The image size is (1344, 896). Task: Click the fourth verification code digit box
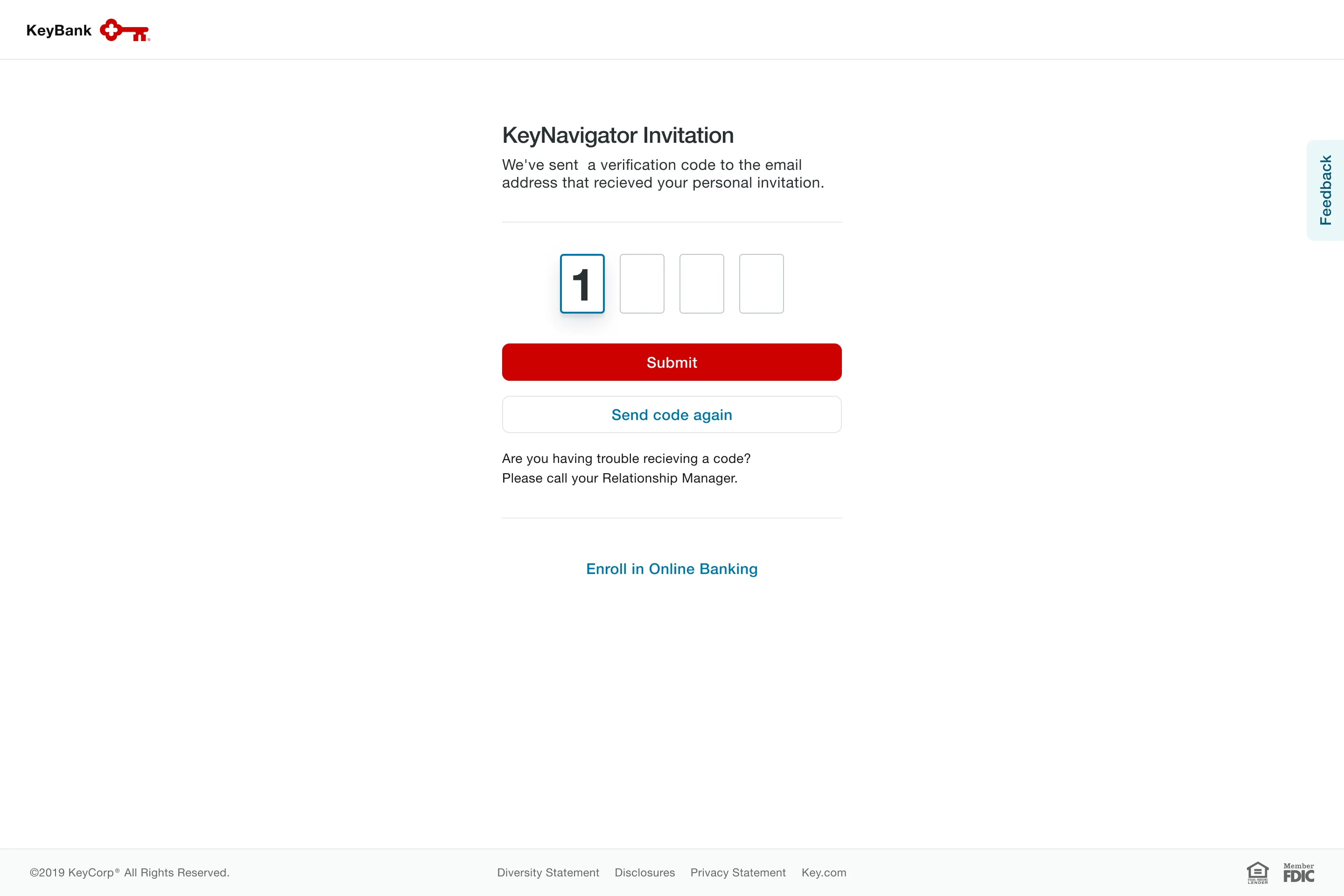click(761, 283)
